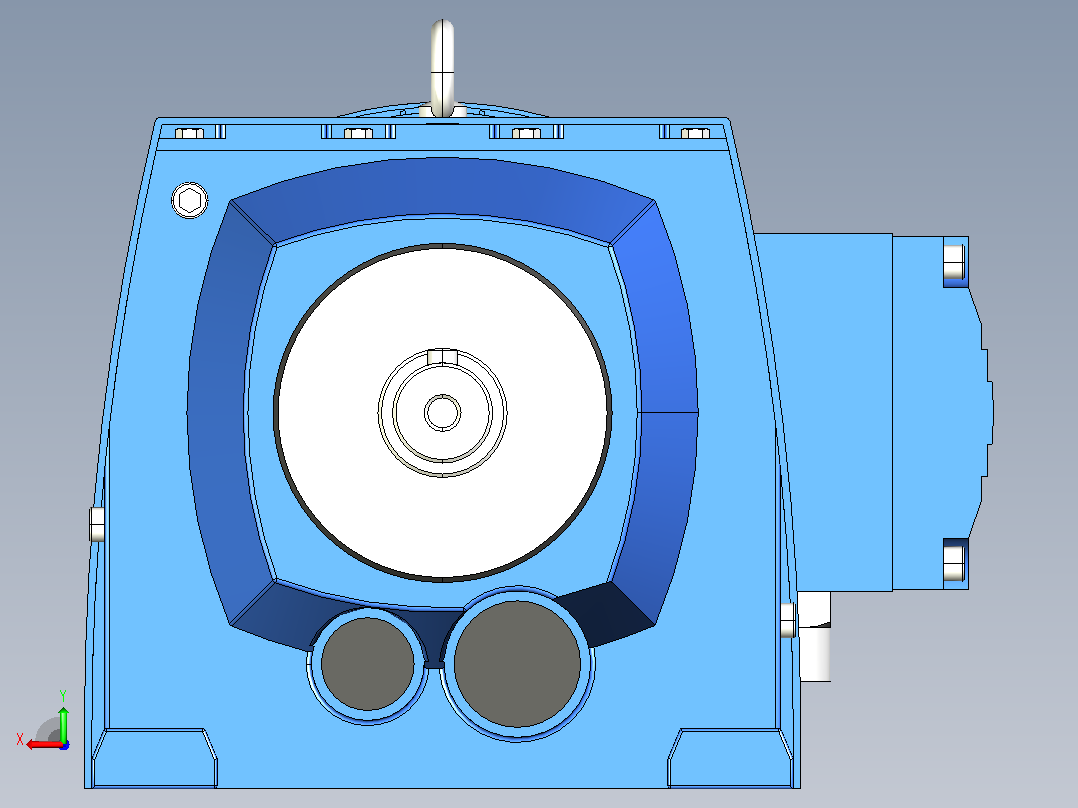Select the small center hole of the shaft
Viewport: 1078px width, 808px height.
(442, 413)
